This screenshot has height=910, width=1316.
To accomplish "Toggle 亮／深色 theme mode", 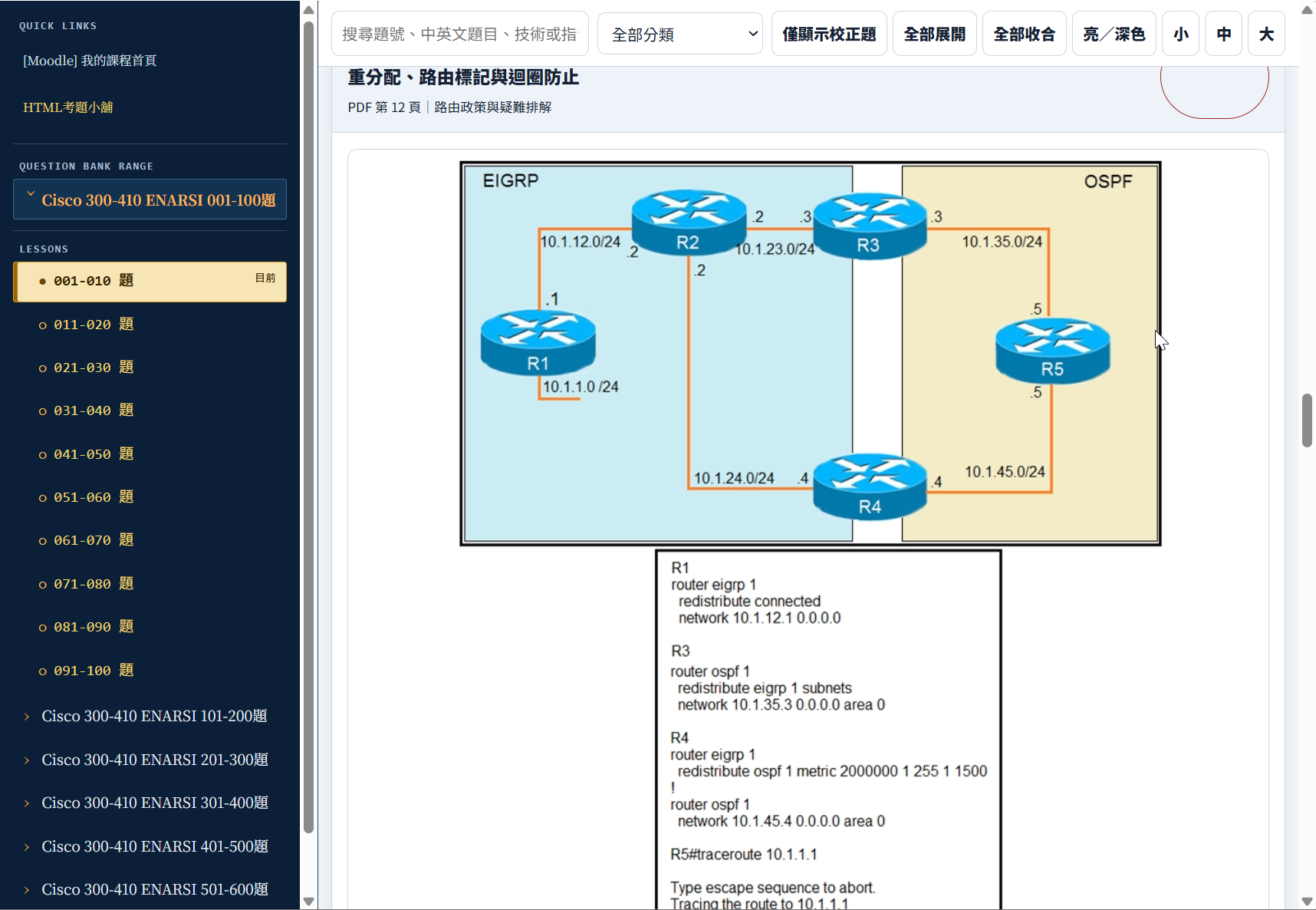I will (x=1114, y=34).
